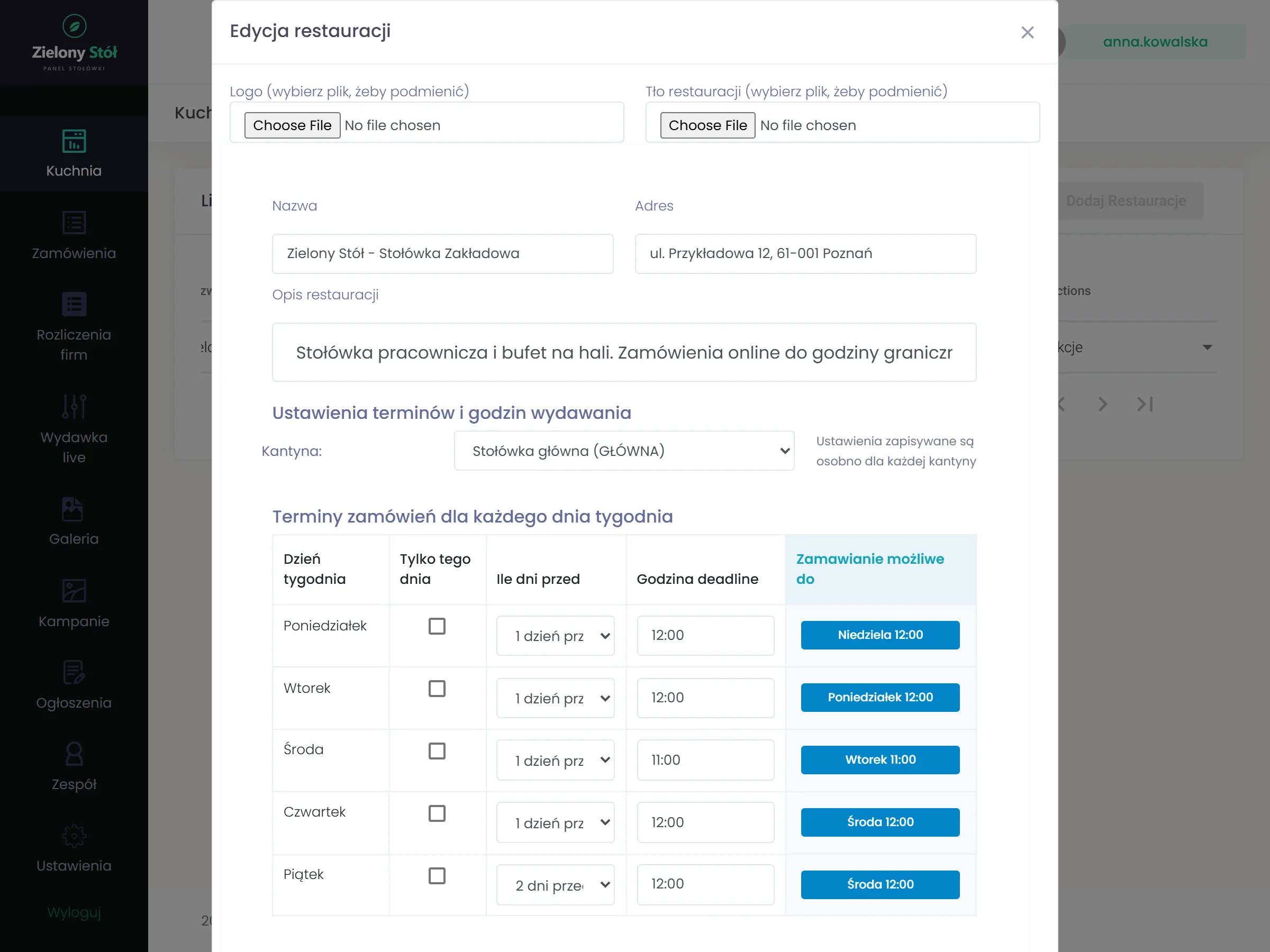Focus the Opis restauracji text field
The height and width of the screenshot is (952, 1270).
click(x=624, y=352)
